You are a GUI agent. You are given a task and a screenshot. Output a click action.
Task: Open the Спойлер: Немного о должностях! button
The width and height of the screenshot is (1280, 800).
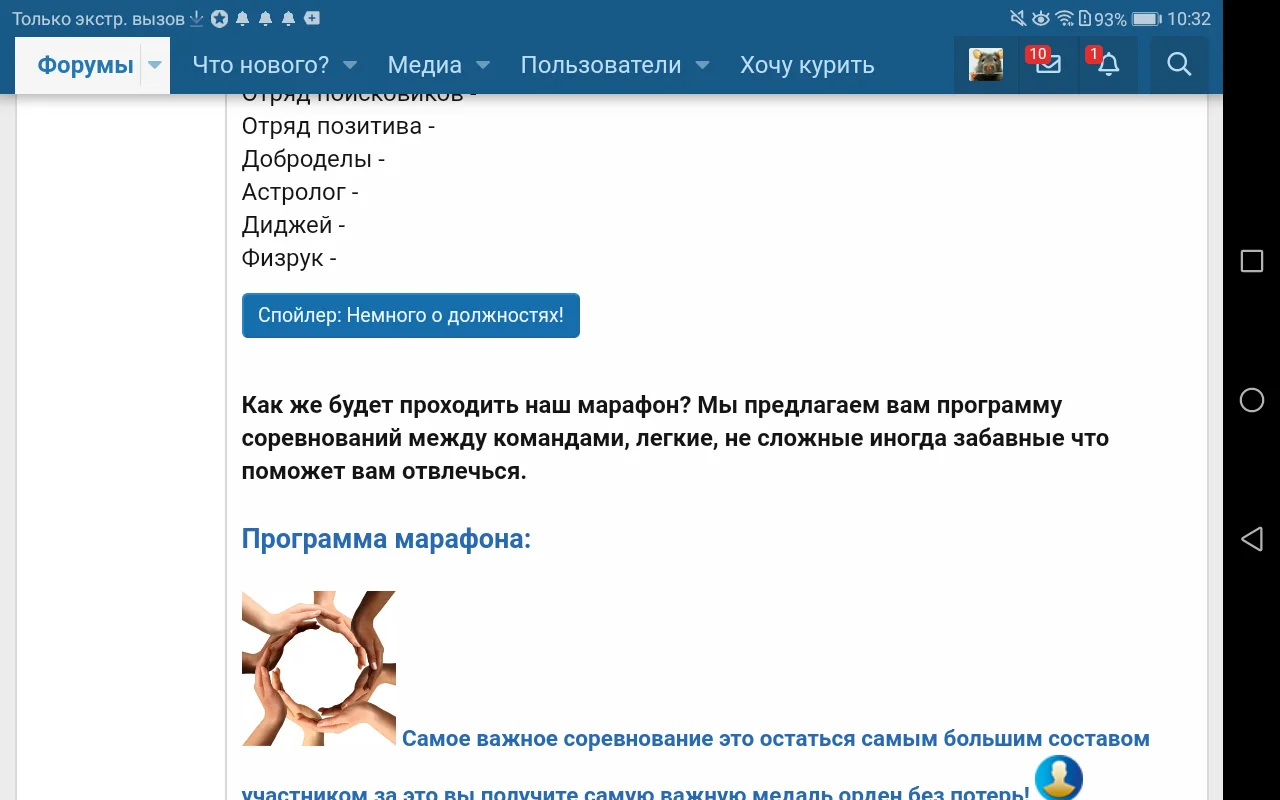410,315
